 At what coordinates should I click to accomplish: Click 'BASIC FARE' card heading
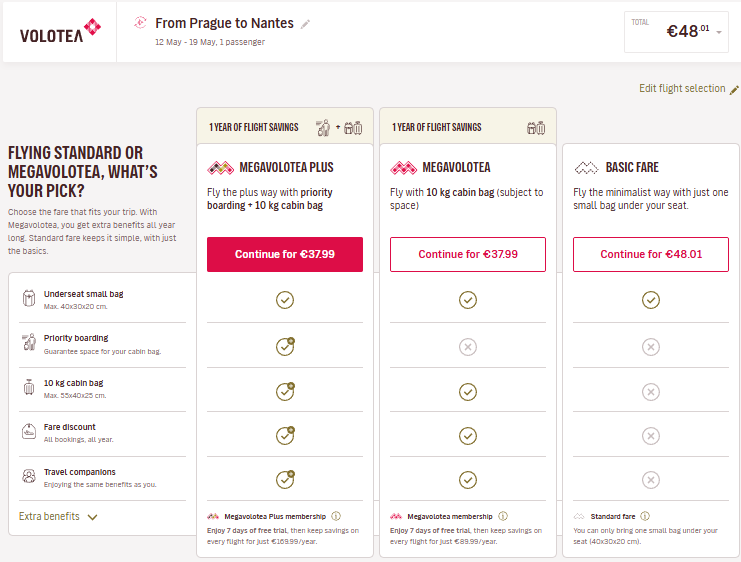pyautogui.click(x=632, y=167)
